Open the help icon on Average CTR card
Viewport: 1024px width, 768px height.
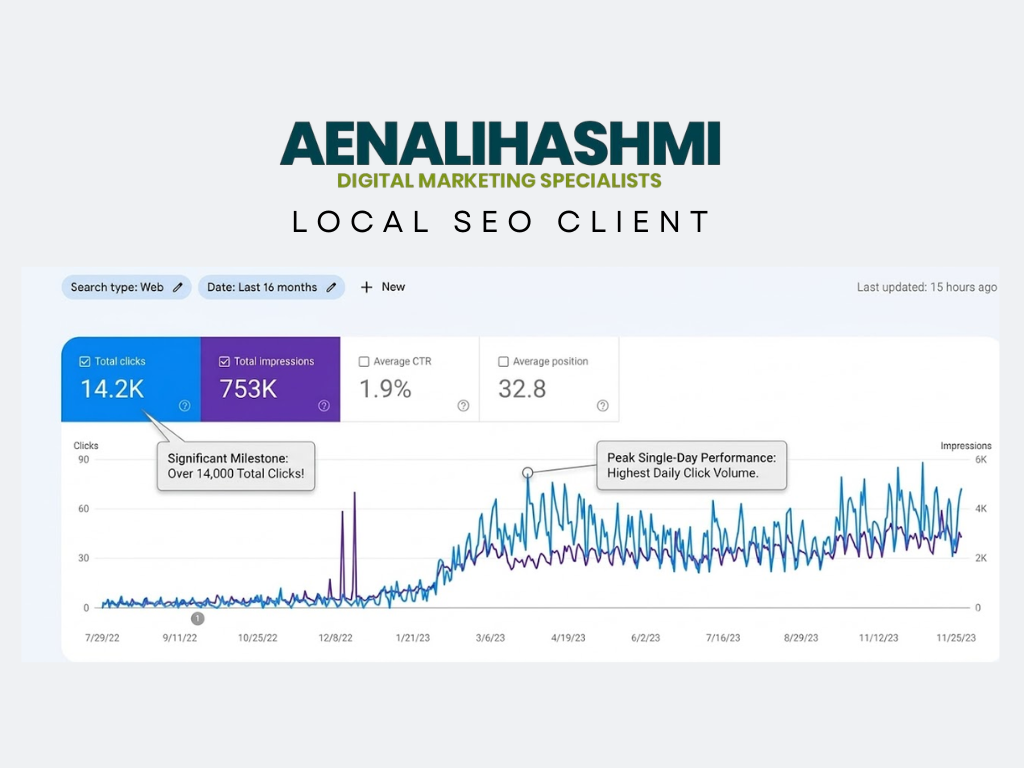(463, 406)
